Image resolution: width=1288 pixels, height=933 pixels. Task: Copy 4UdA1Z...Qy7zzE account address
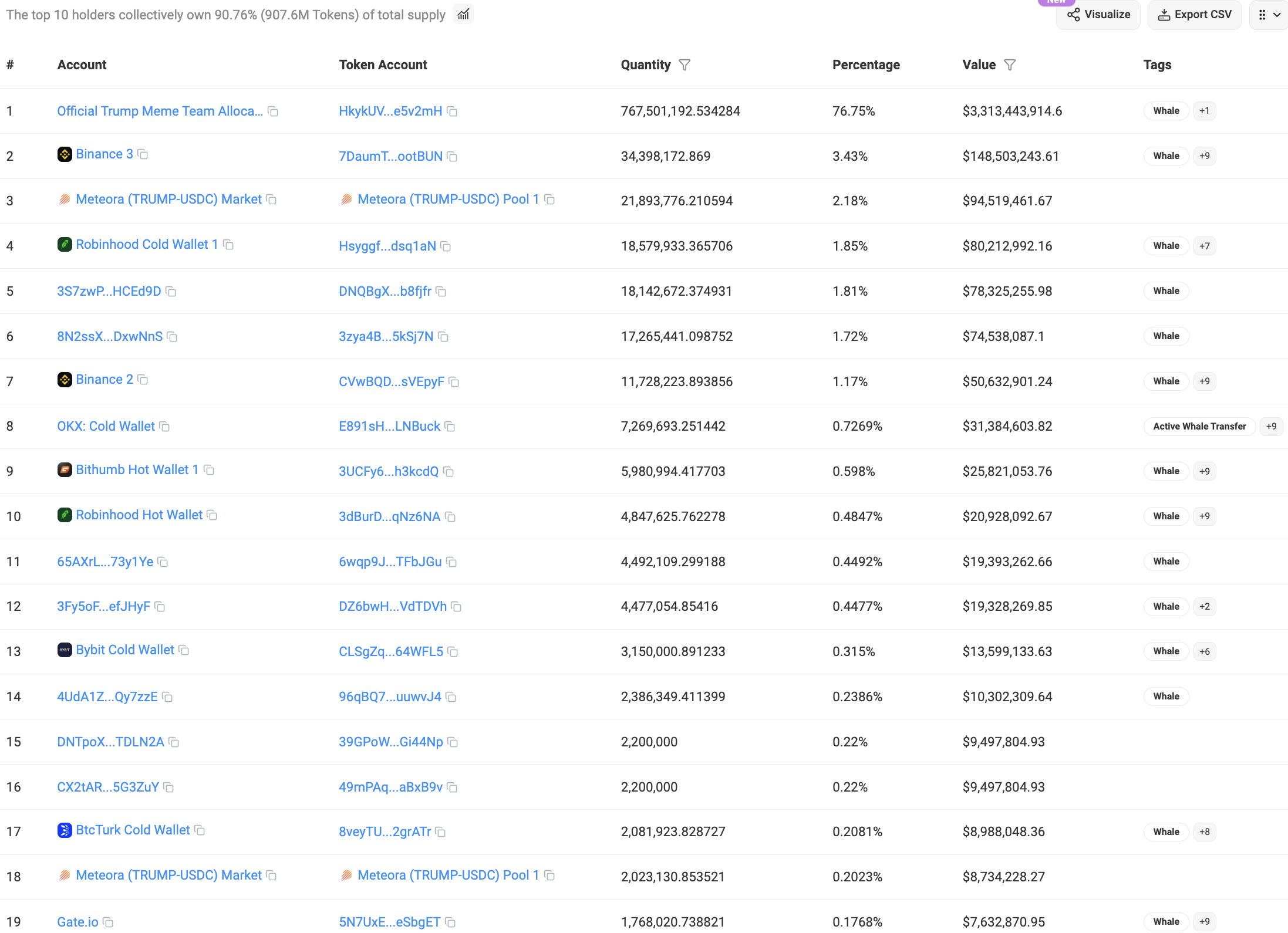(x=167, y=697)
